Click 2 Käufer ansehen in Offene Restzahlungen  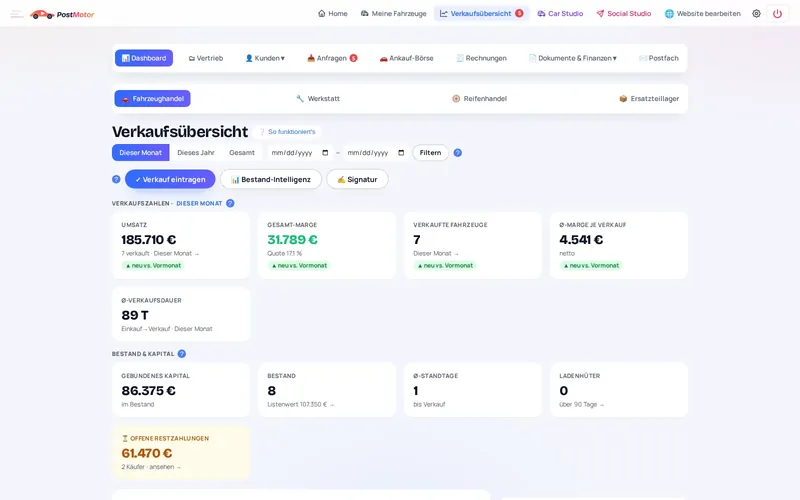pyautogui.click(x=151, y=467)
